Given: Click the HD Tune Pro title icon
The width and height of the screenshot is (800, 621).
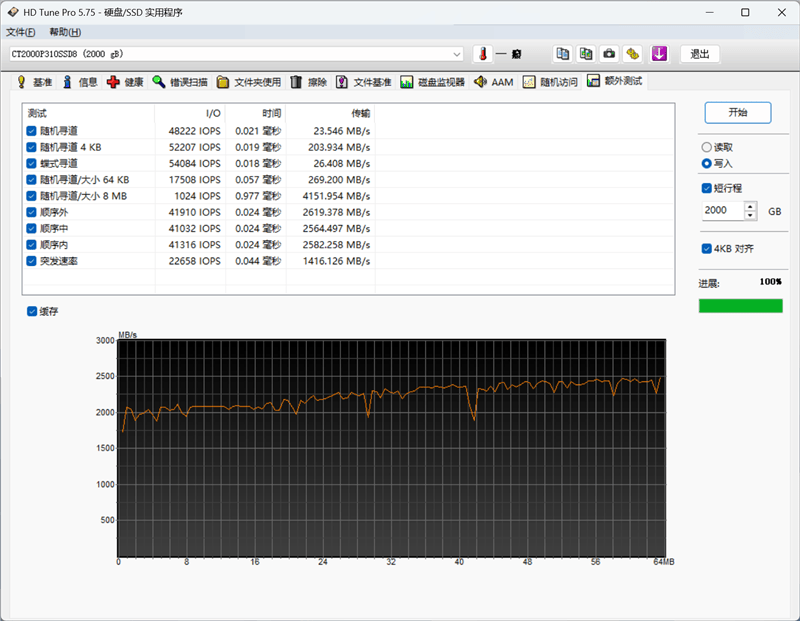Looking at the screenshot, I should 13,12.
